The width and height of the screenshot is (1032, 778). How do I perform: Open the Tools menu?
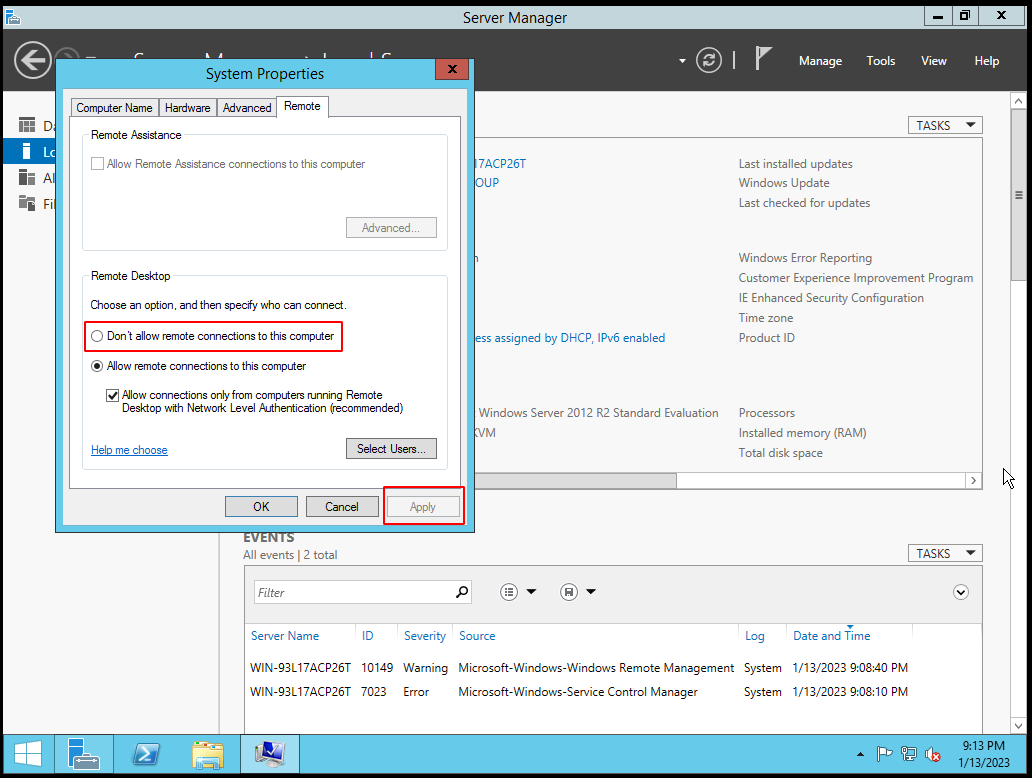click(880, 60)
